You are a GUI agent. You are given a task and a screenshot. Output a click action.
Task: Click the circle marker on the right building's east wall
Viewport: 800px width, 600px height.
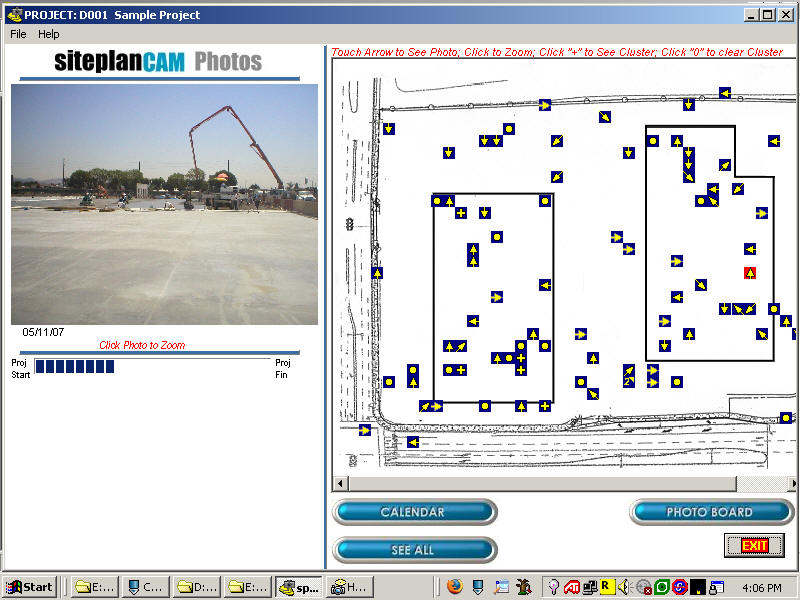[x=774, y=309]
